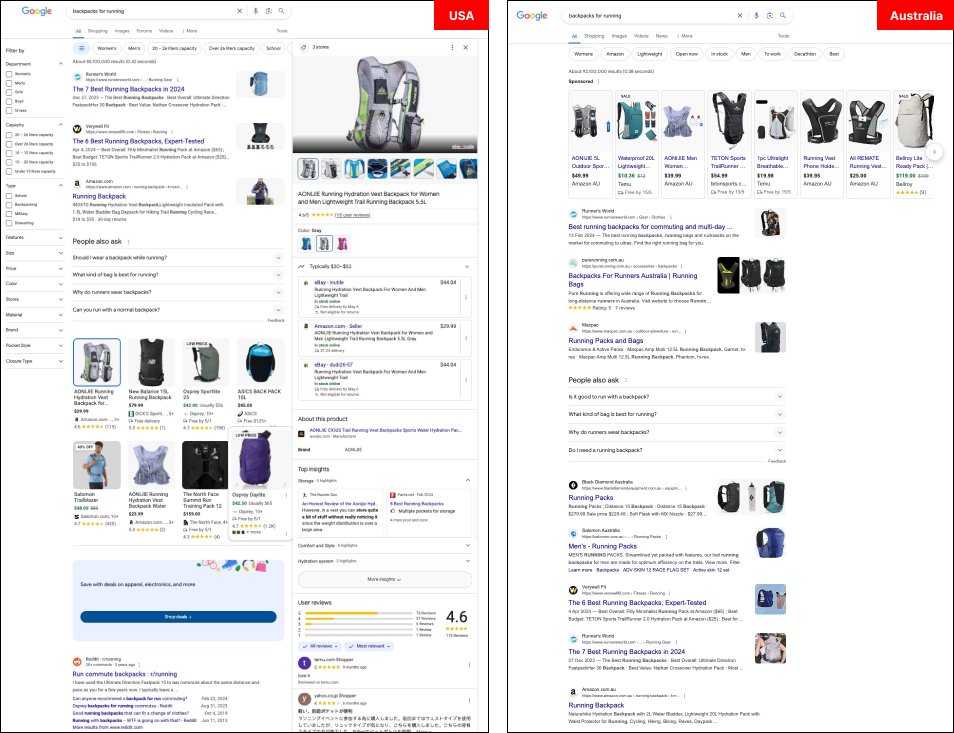Screen dimensions: 954x733
Task: Click Runner's World favicon in USA results
Action: (x=77, y=77)
